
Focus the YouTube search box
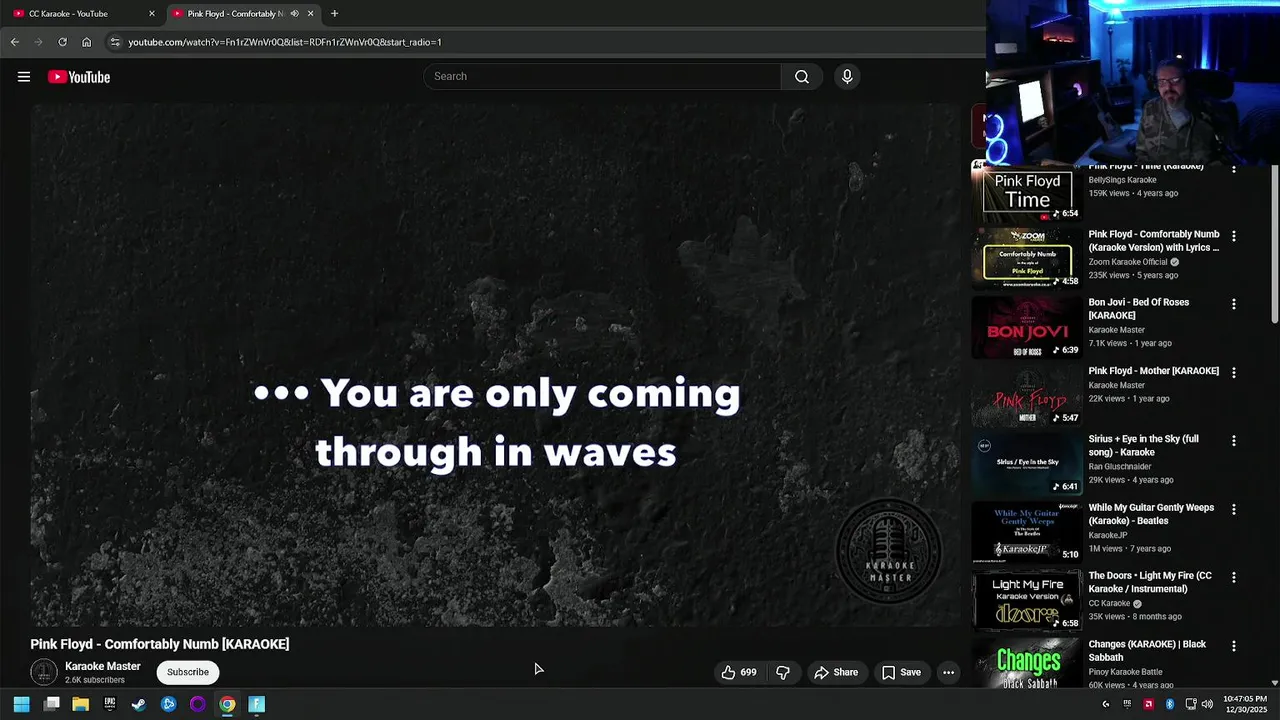coord(602,76)
